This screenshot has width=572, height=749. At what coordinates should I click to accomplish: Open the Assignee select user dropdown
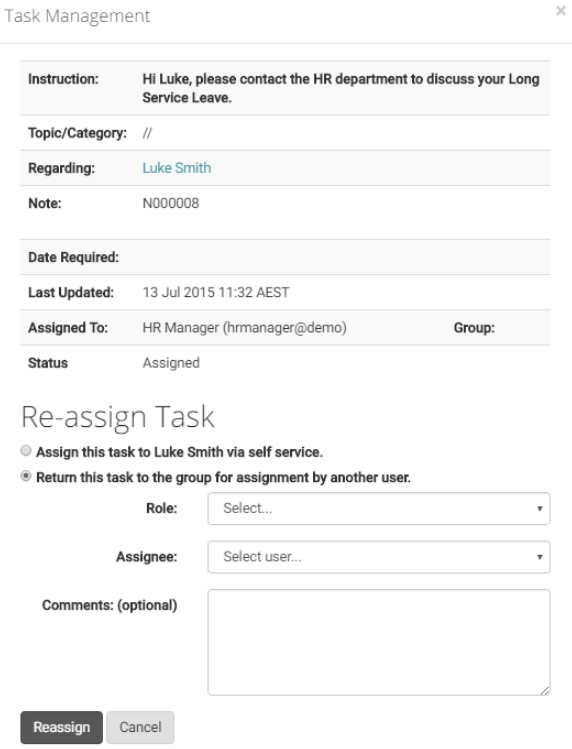378,557
